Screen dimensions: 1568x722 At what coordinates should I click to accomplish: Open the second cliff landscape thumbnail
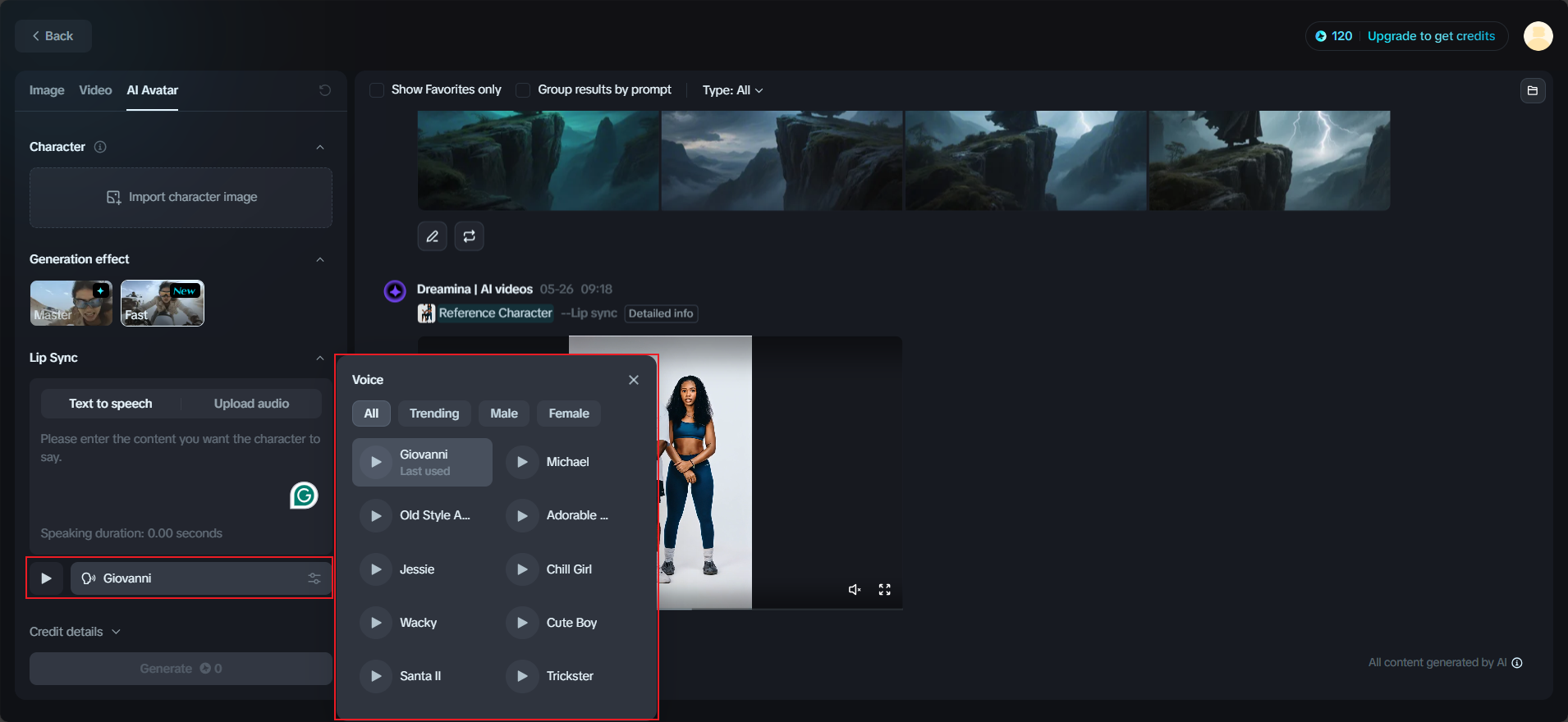[x=782, y=161]
